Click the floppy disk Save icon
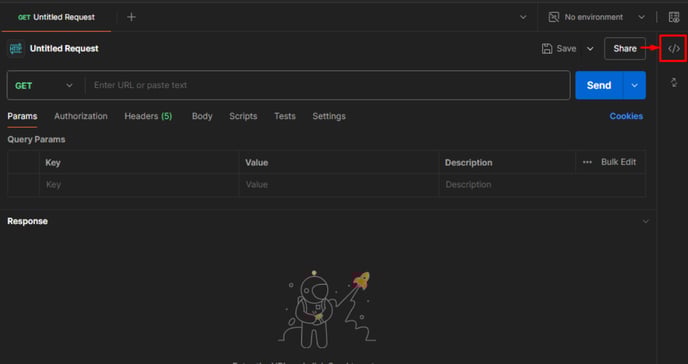 click(x=547, y=48)
